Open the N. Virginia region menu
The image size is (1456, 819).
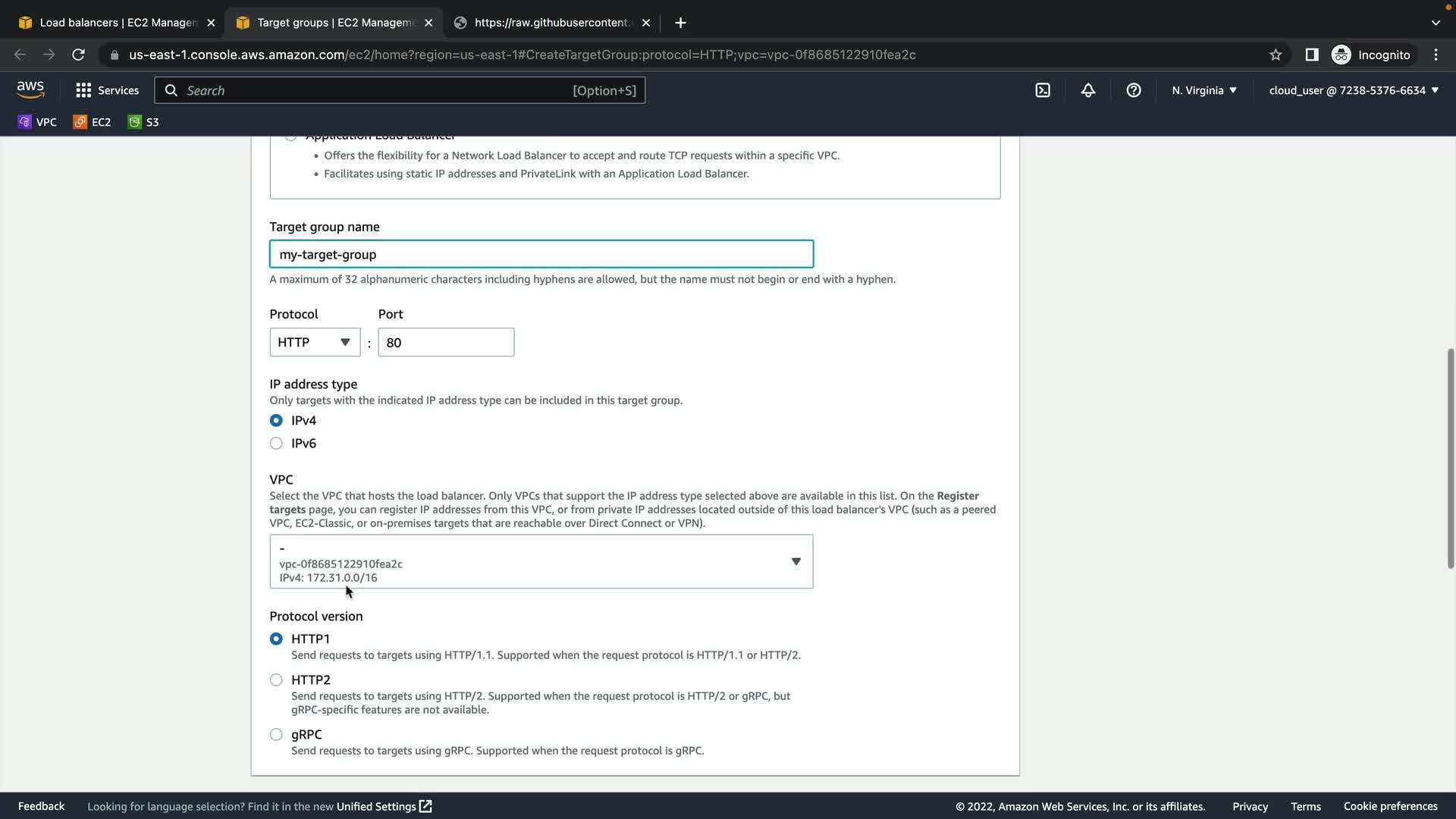pyautogui.click(x=1204, y=90)
